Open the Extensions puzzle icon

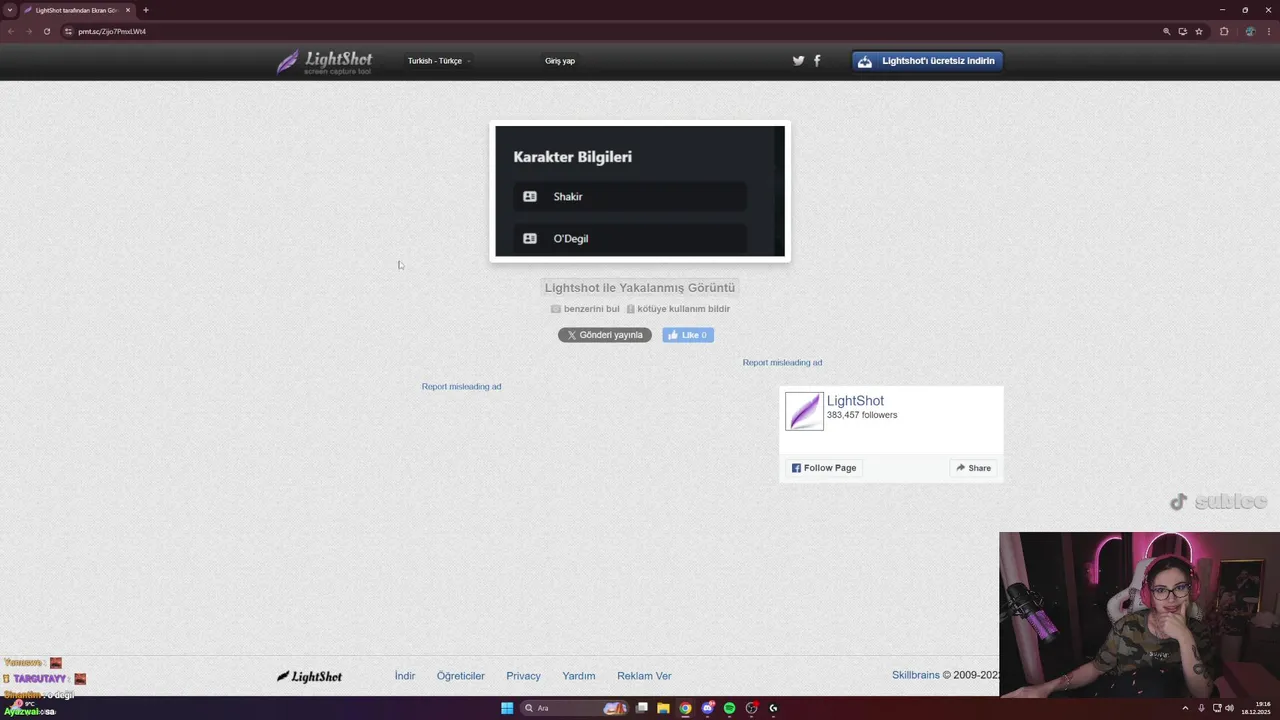click(x=1224, y=31)
